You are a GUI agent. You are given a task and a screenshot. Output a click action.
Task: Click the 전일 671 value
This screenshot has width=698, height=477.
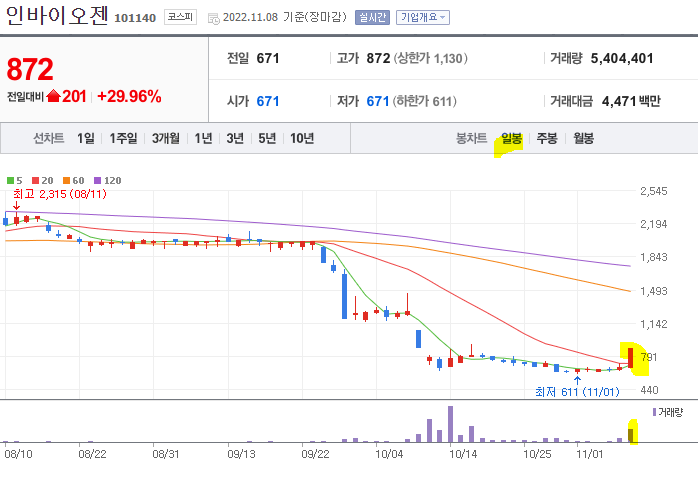click(268, 58)
